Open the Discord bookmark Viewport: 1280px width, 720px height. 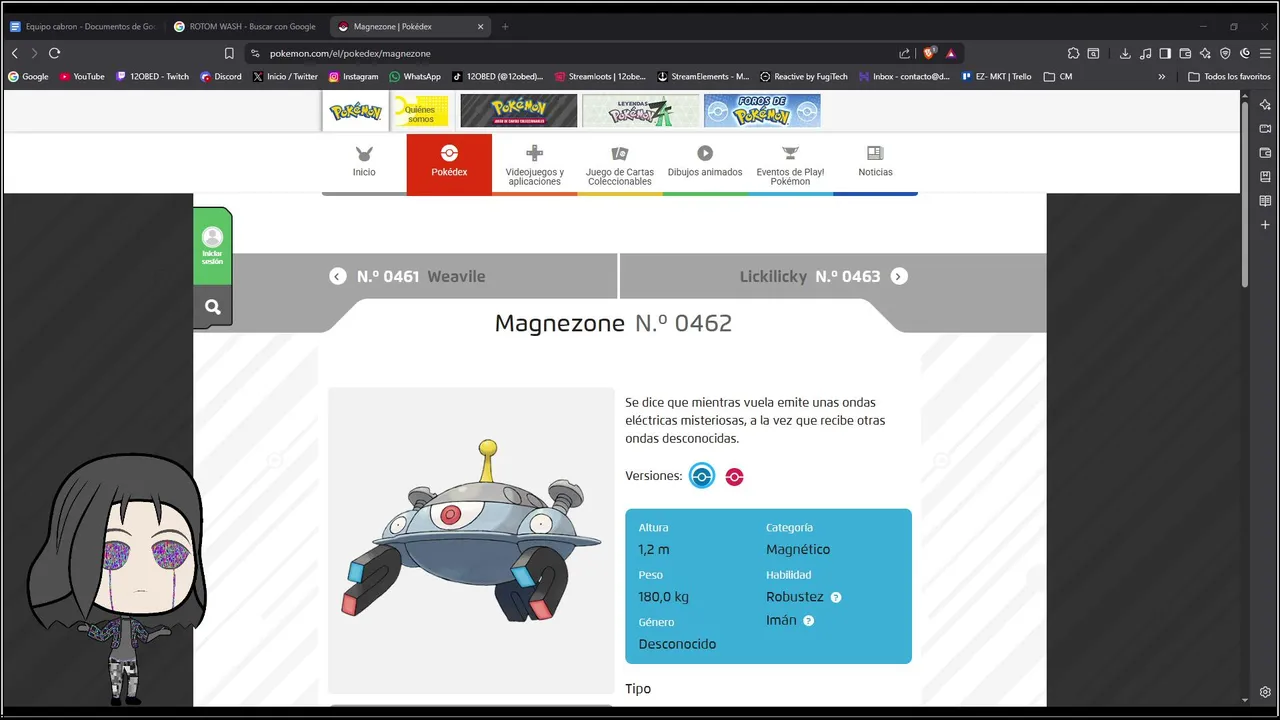(221, 76)
